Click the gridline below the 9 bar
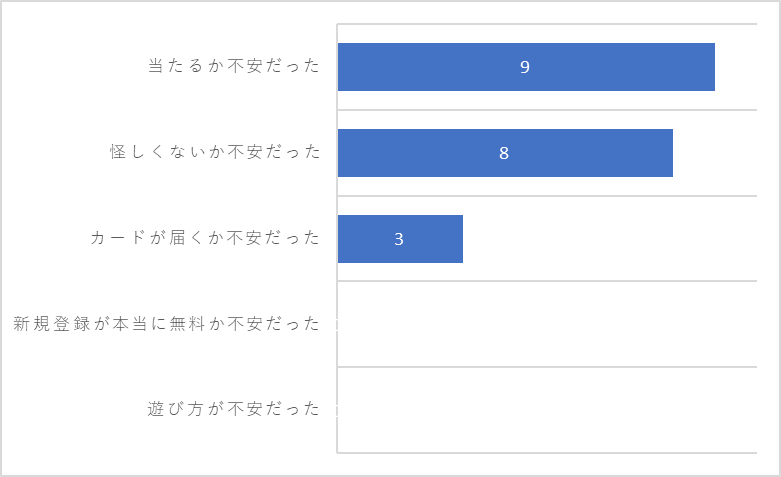Image resolution: width=781 pixels, height=477 pixels. 547,110
